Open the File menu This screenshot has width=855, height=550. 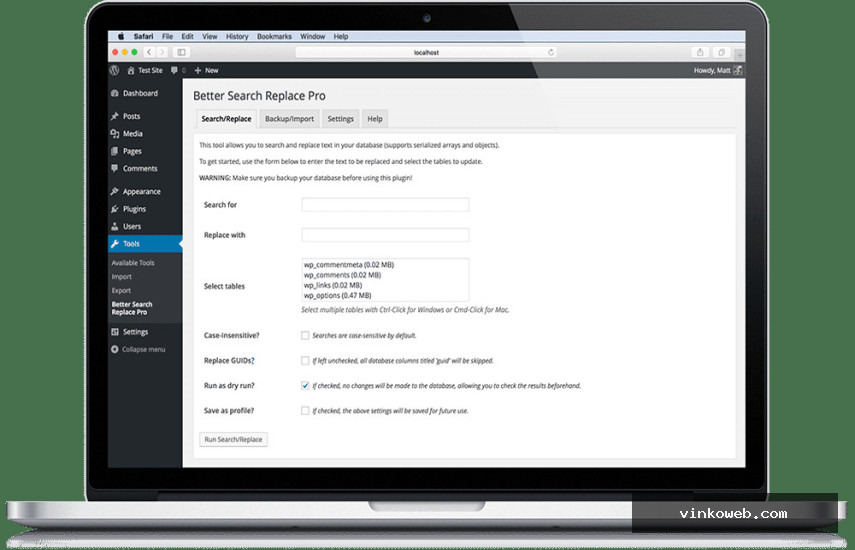click(167, 37)
